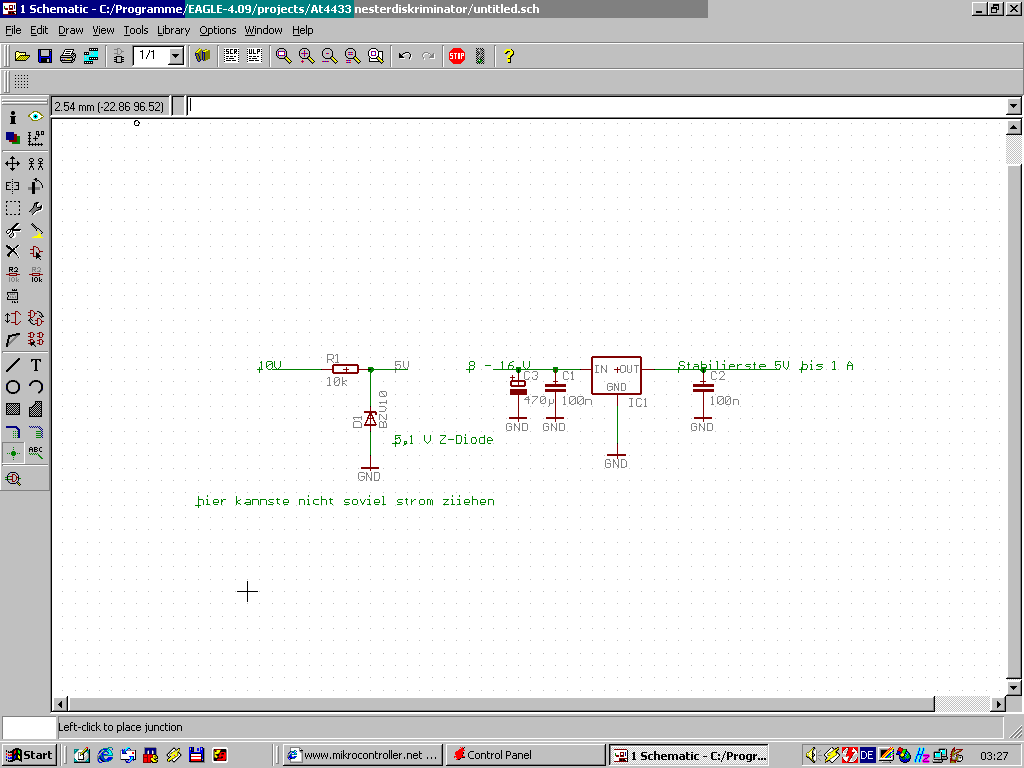Select the Paste brush tool
This screenshot has width=1024, height=768.
[36, 231]
